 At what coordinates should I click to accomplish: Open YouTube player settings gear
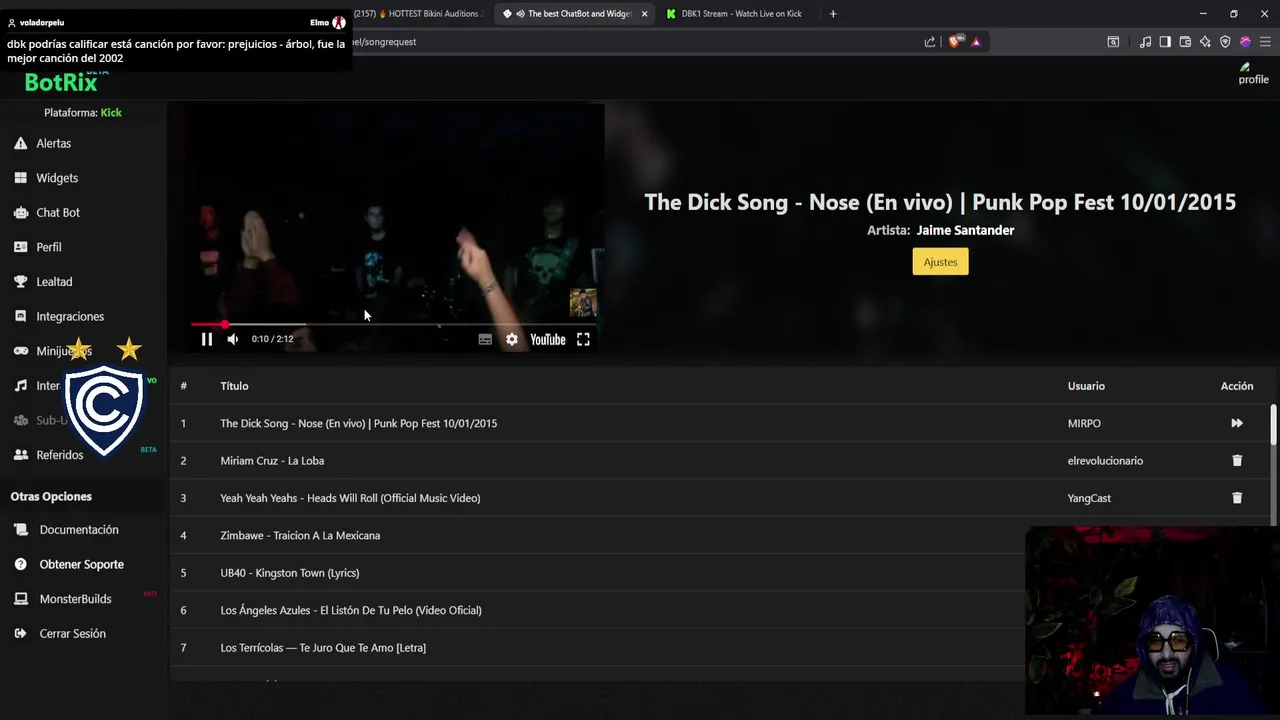point(512,339)
